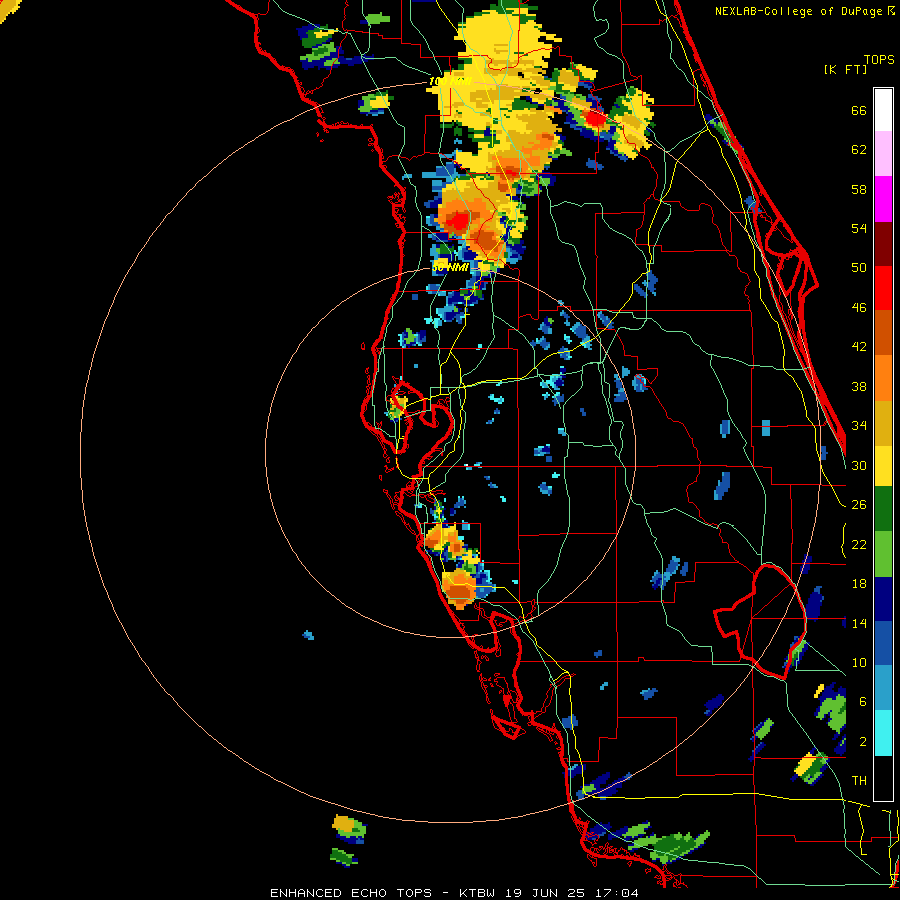Pick the medium blue legend swatch
Screen dimensions: 900x900
pos(883,643)
